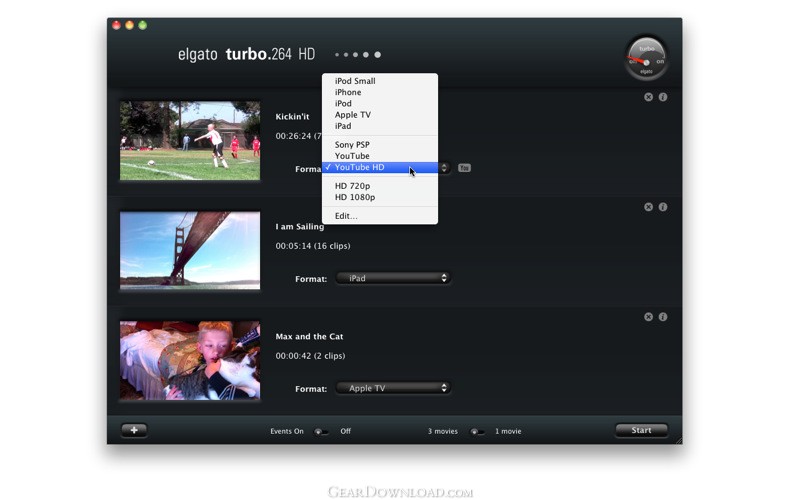The width and height of the screenshot is (800, 500).
Task: Click the Kickin'it movie title
Action: 292,117
